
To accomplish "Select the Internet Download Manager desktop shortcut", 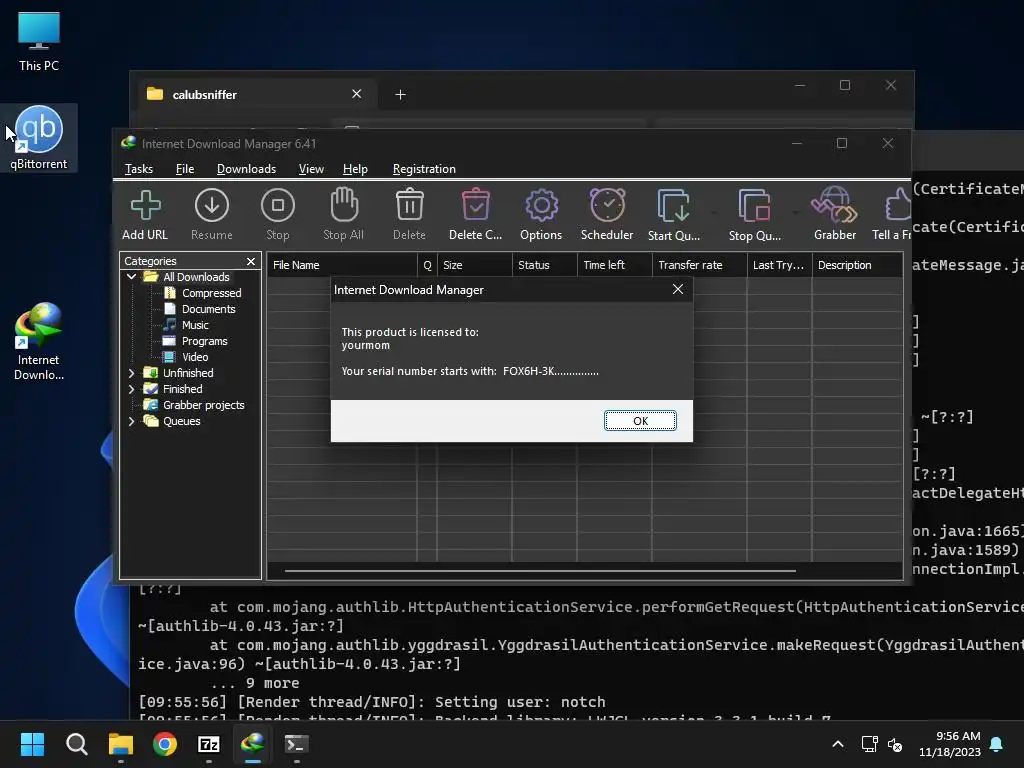I will (39, 341).
